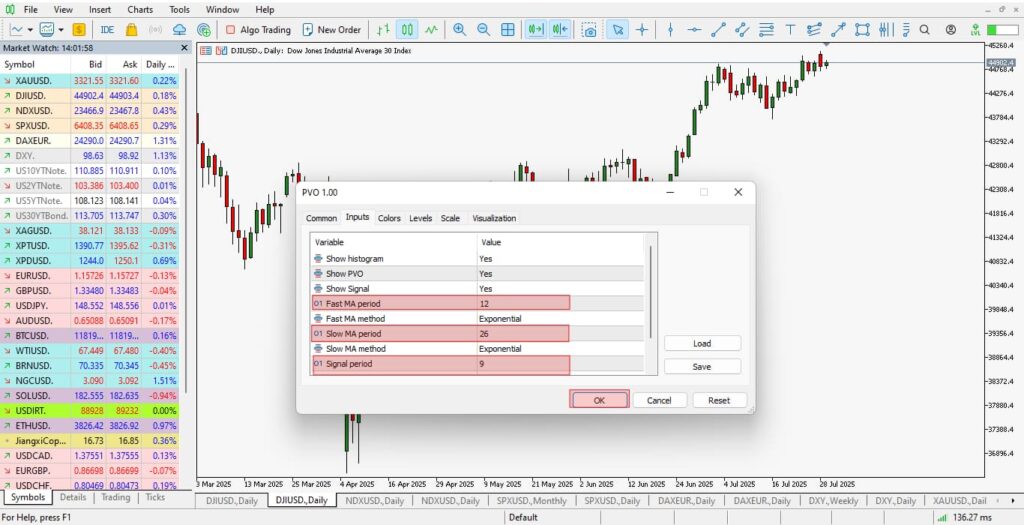Switch to Colors tab in PVO dialog

389,218
